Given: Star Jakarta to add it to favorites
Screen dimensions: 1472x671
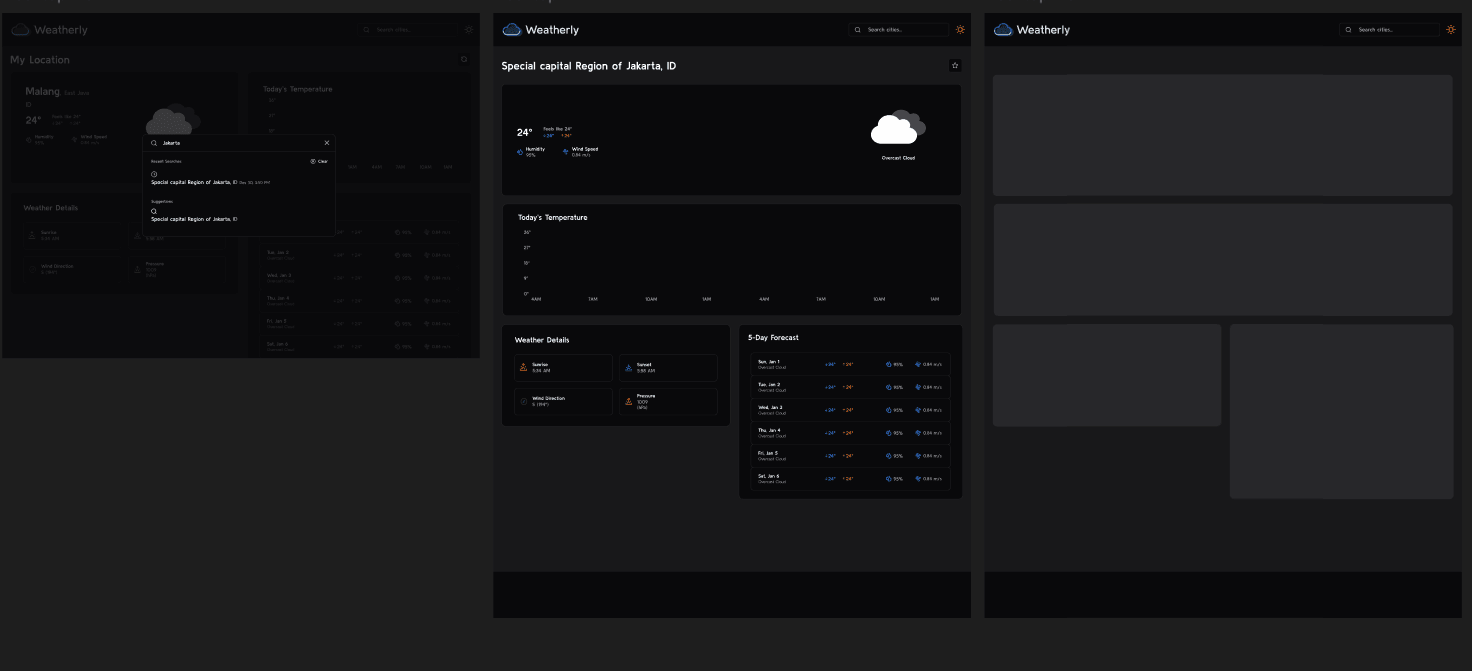Looking at the screenshot, I should coord(955,65).
